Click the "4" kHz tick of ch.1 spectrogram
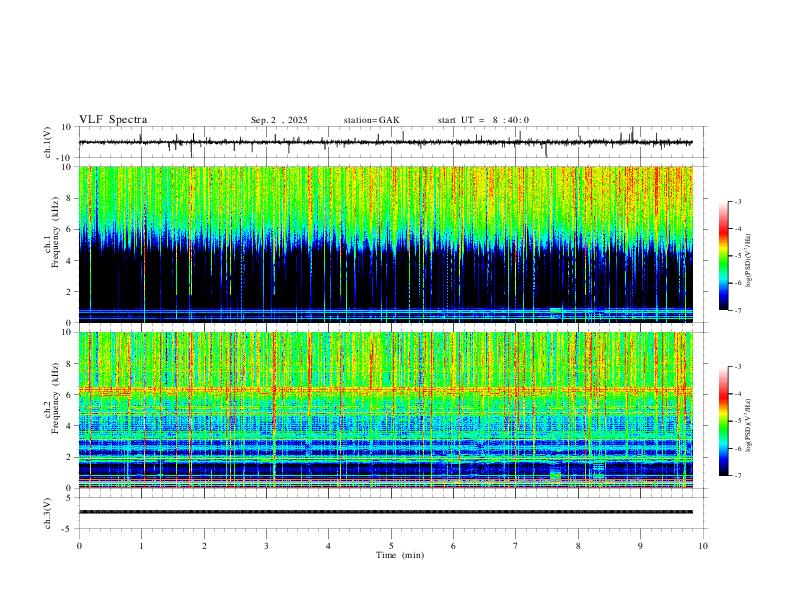This screenshot has height=612, width=792. [69, 261]
